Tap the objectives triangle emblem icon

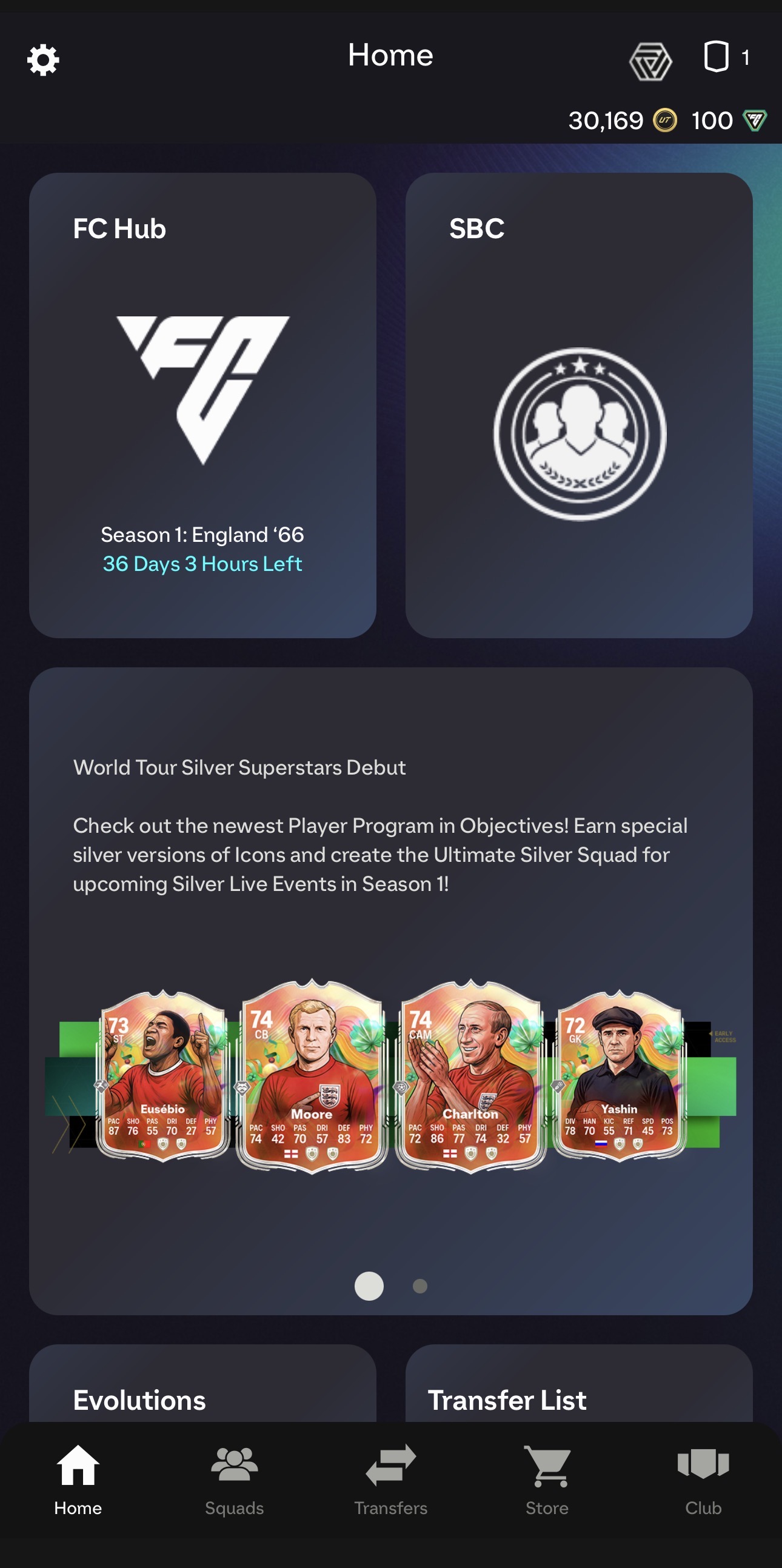[650, 61]
